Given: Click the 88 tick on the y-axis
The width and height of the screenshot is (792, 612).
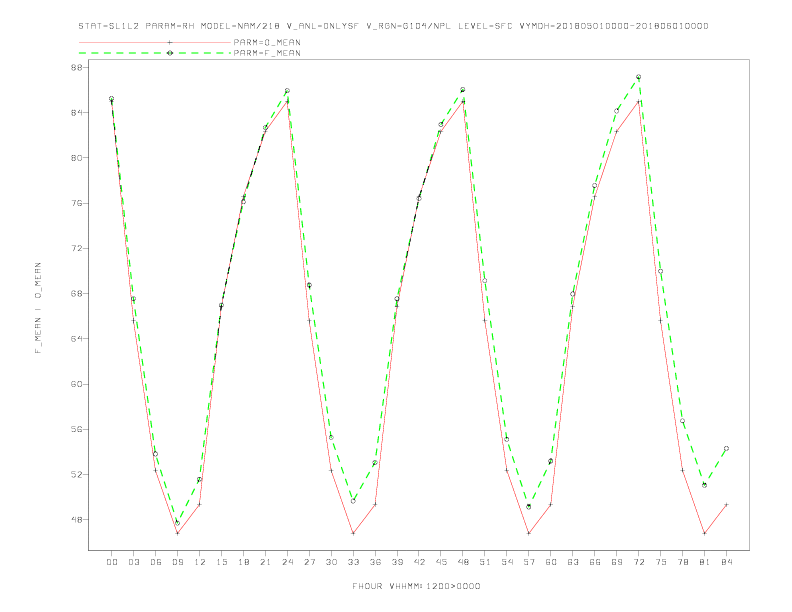Looking at the screenshot, I should 77,67.
